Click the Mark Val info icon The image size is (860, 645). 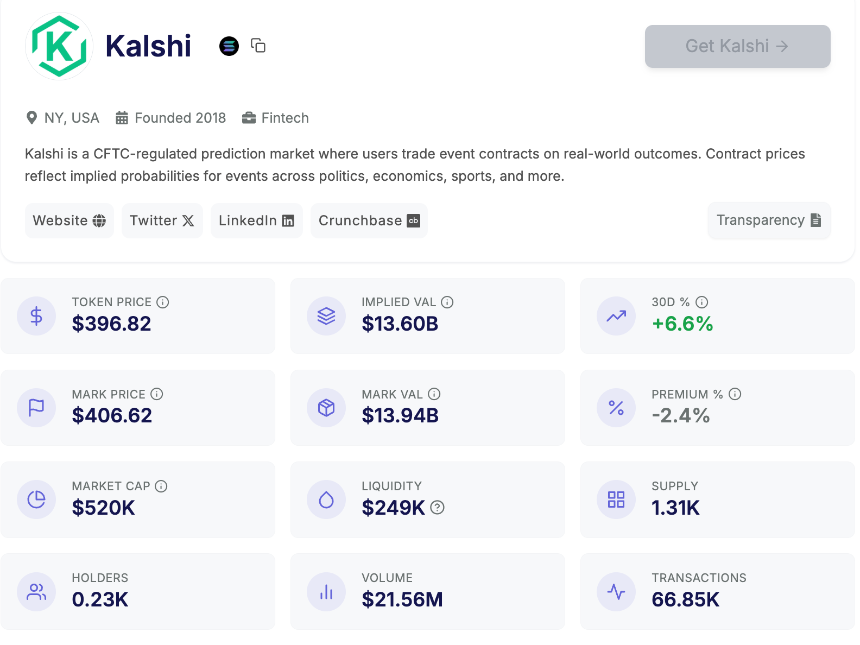coord(434,394)
